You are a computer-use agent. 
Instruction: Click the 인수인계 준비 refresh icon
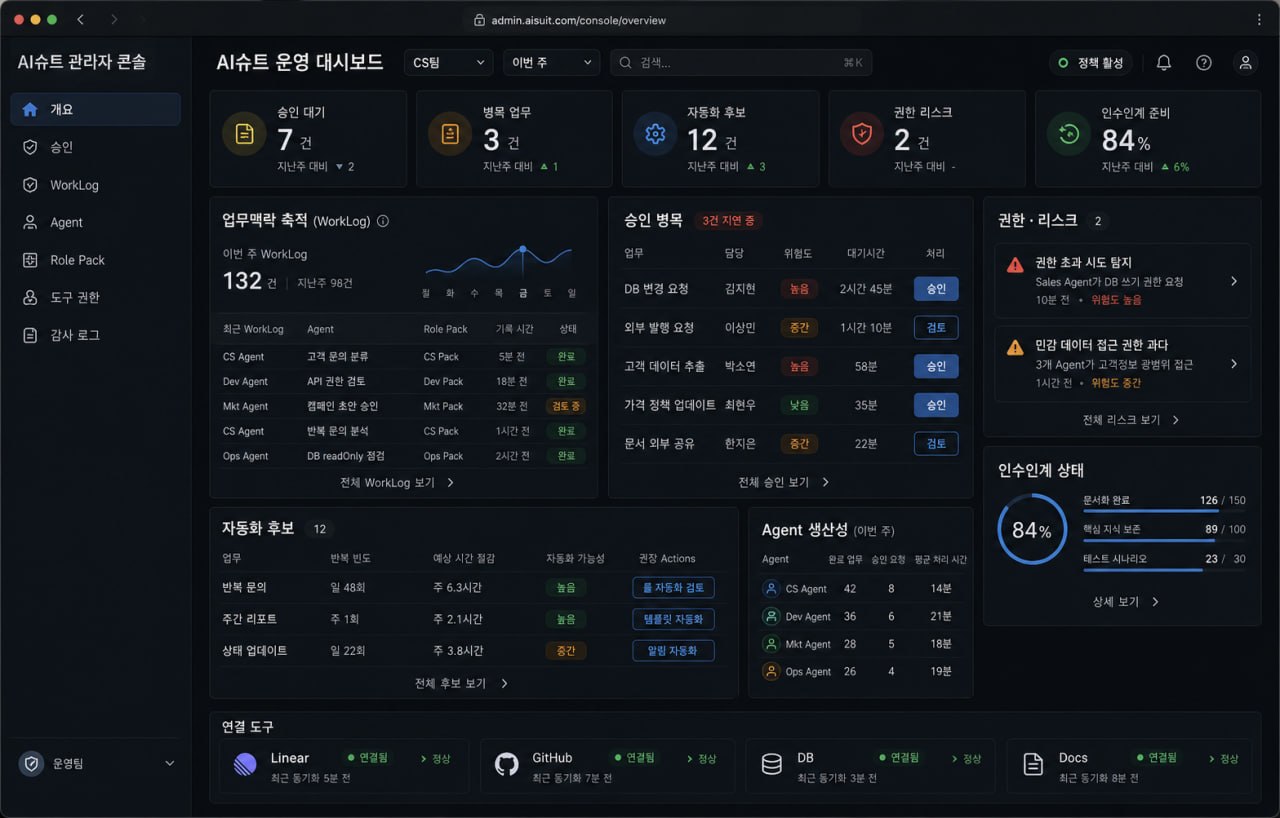pos(1068,134)
